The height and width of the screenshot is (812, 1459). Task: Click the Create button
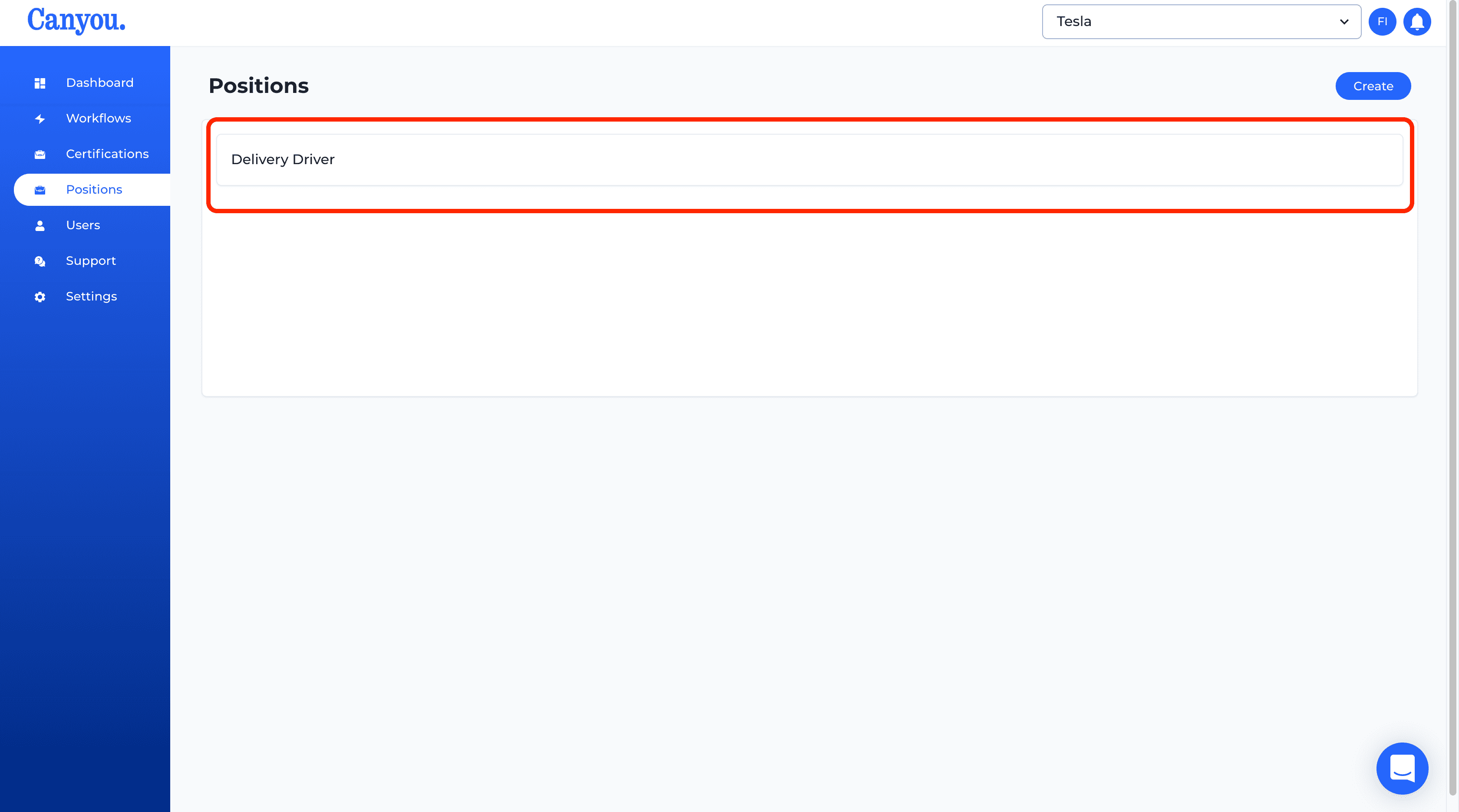[1372, 86]
